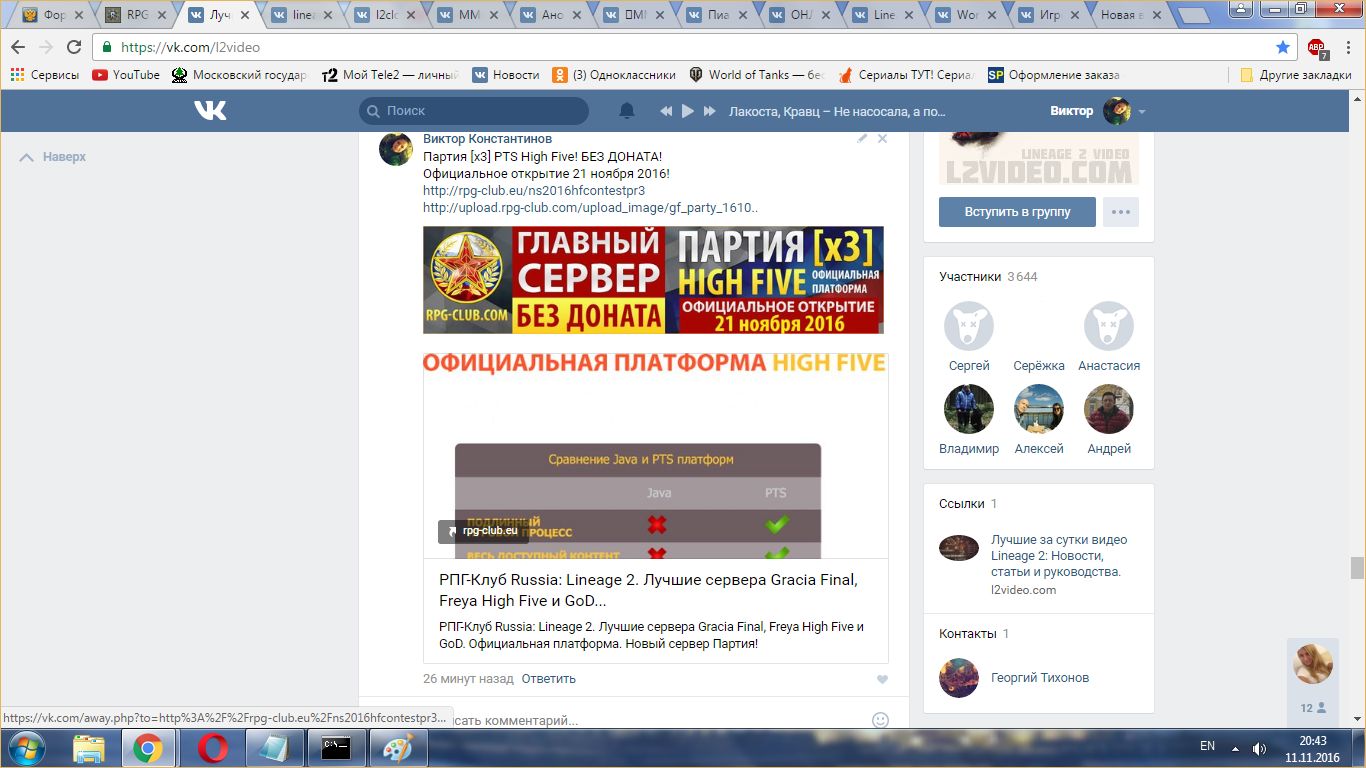Switch to the Игр browser tab
Image resolution: width=1366 pixels, height=768 pixels.
[1051, 15]
